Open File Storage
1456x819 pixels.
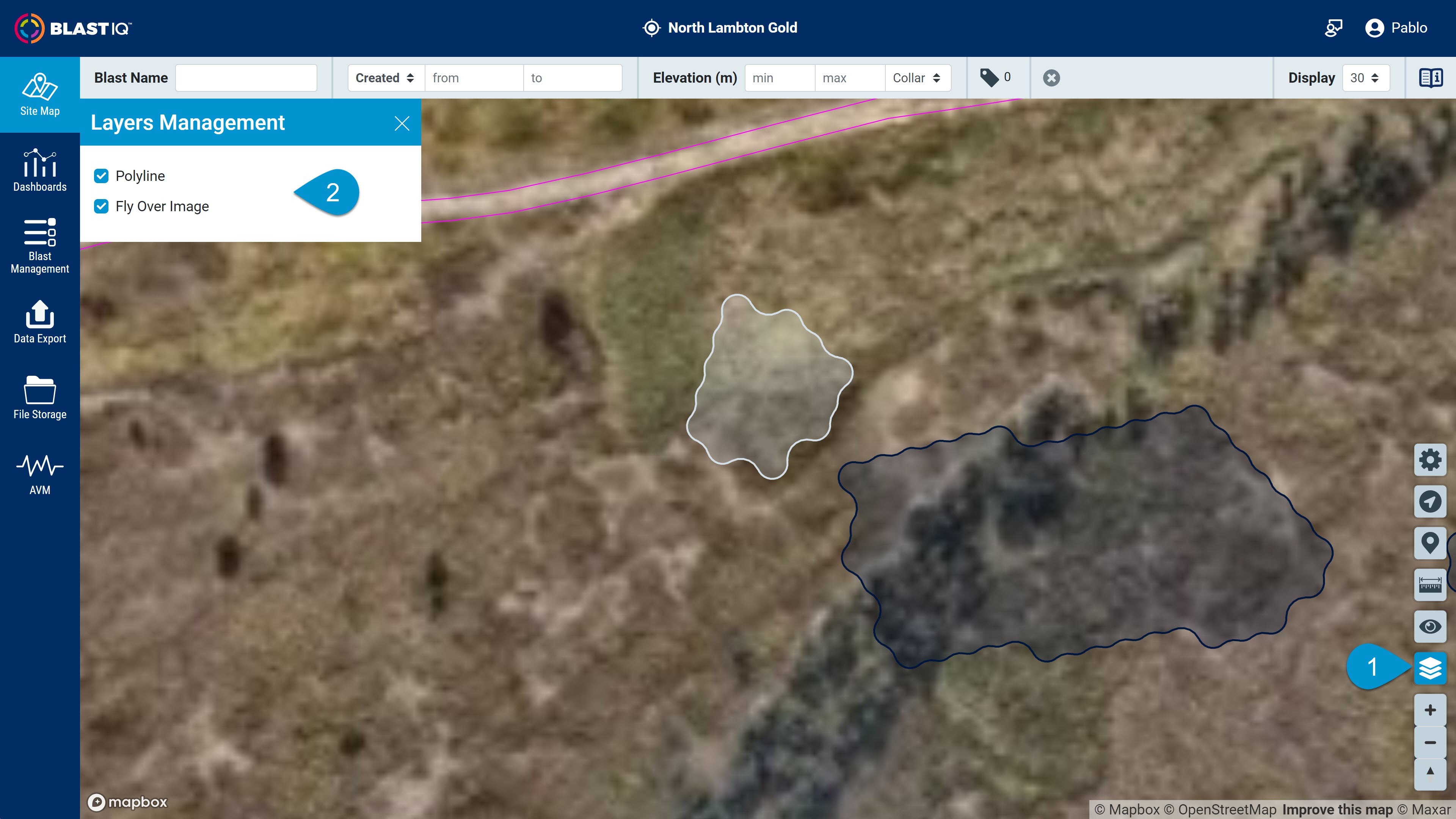point(39,398)
